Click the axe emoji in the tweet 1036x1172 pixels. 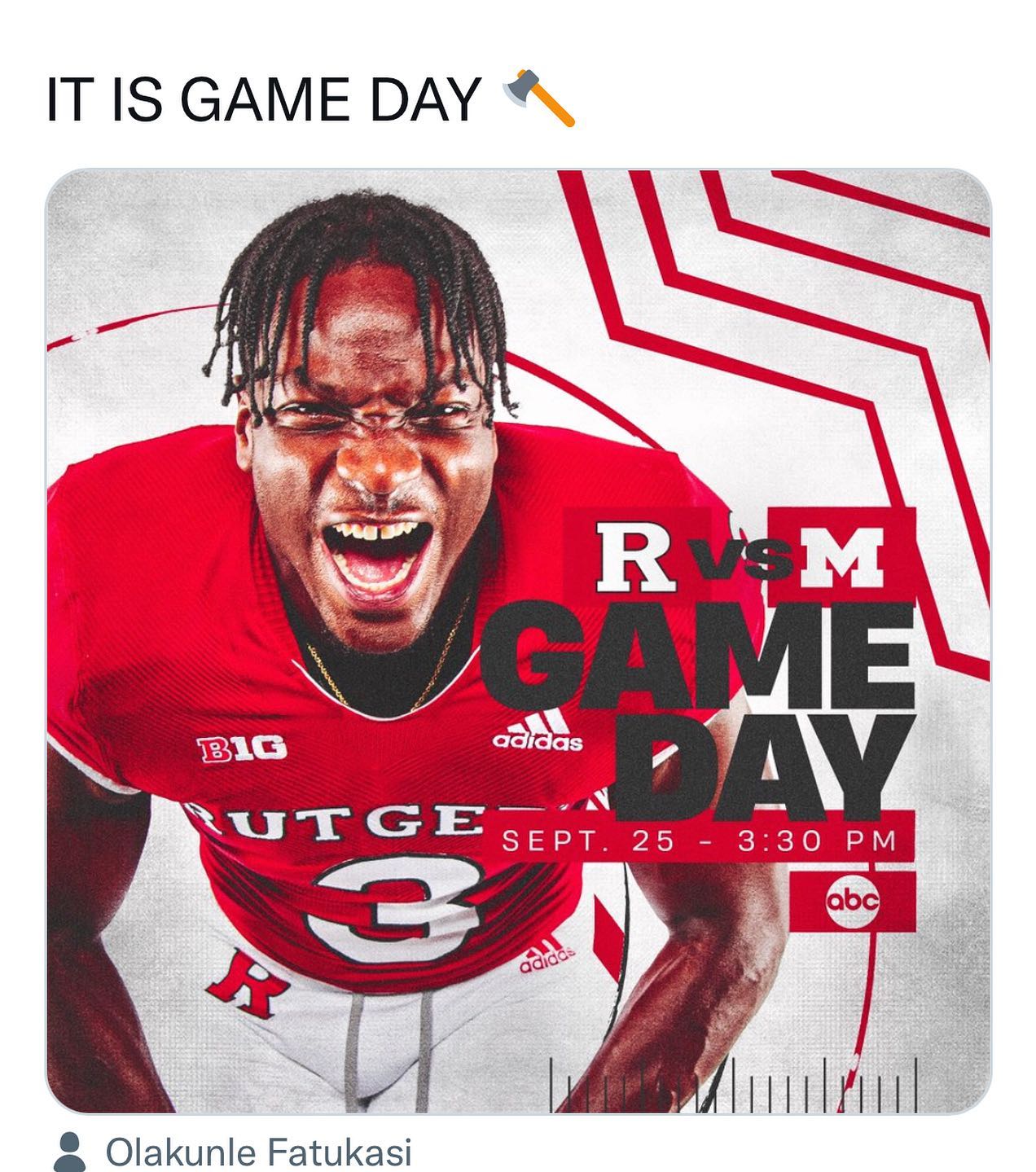[539, 99]
